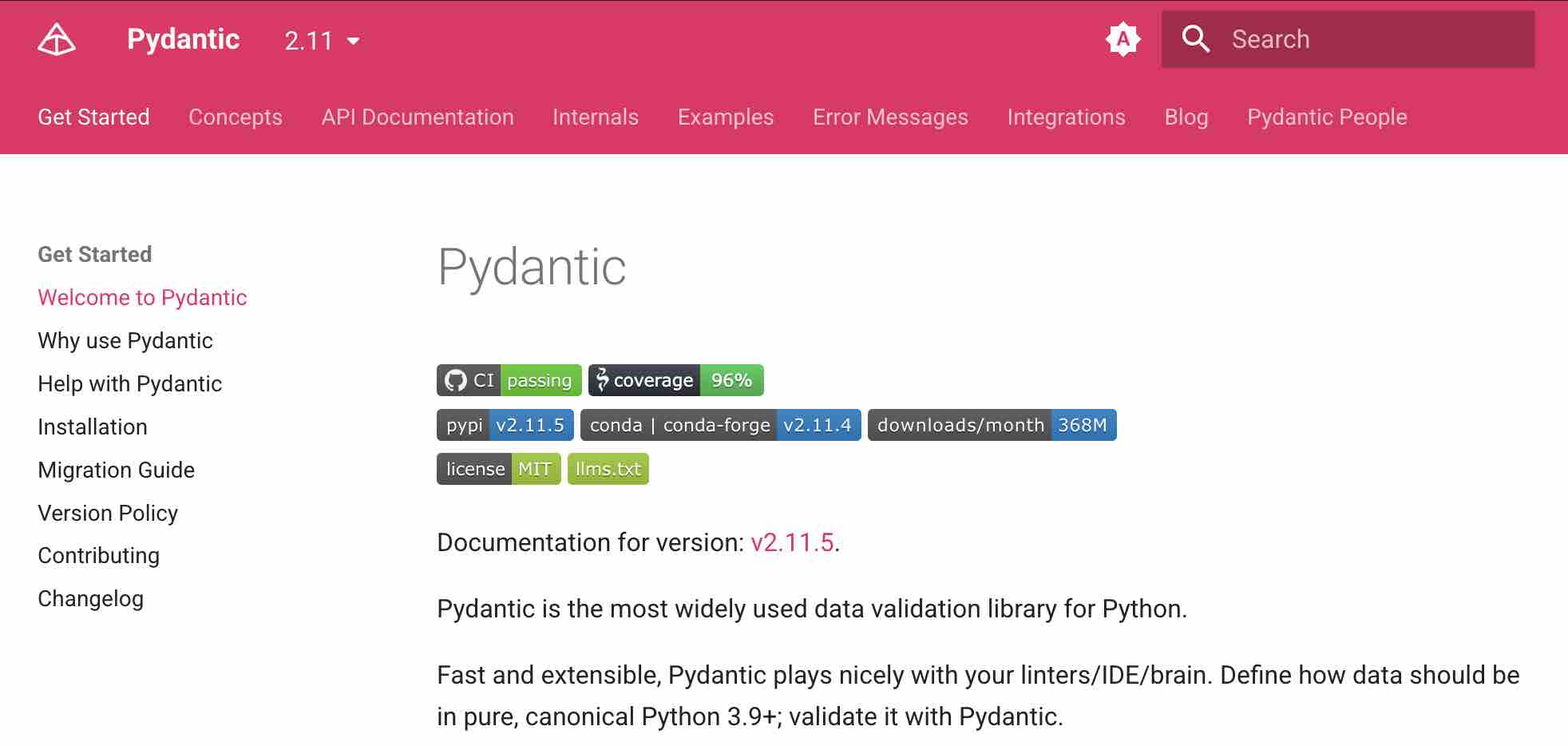Toggle the automatic color theme icon
The width and height of the screenshot is (1568, 746).
[x=1123, y=39]
